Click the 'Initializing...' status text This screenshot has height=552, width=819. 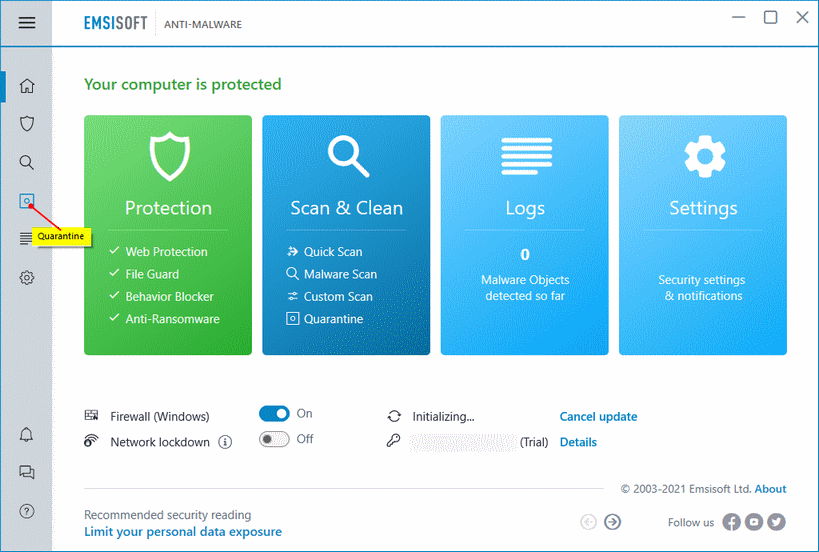pos(443,417)
